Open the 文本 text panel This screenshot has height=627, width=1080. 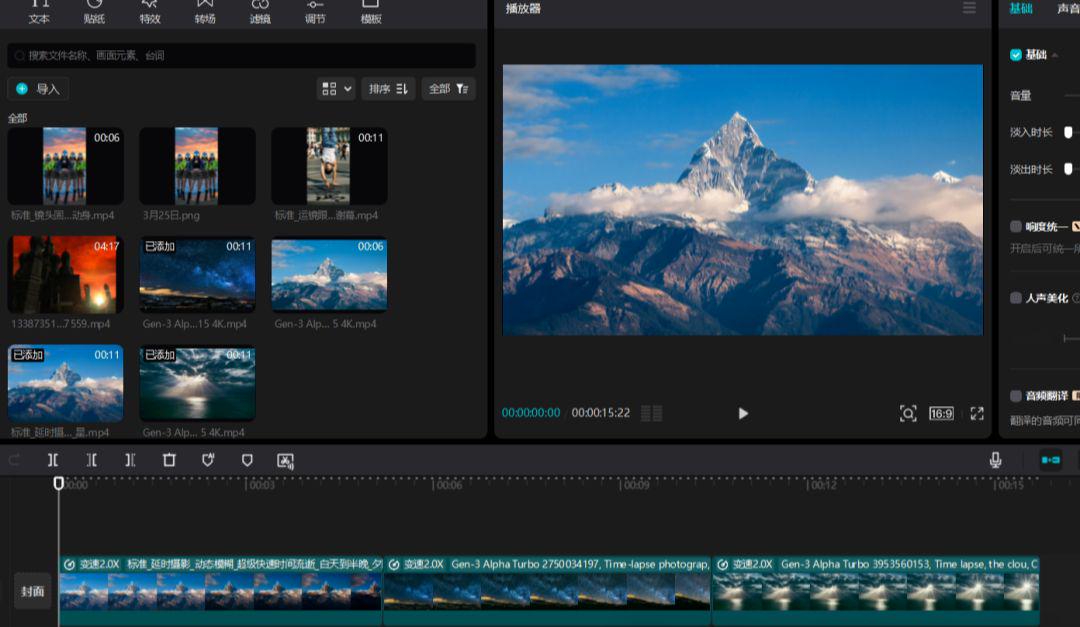pyautogui.click(x=39, y=12)
